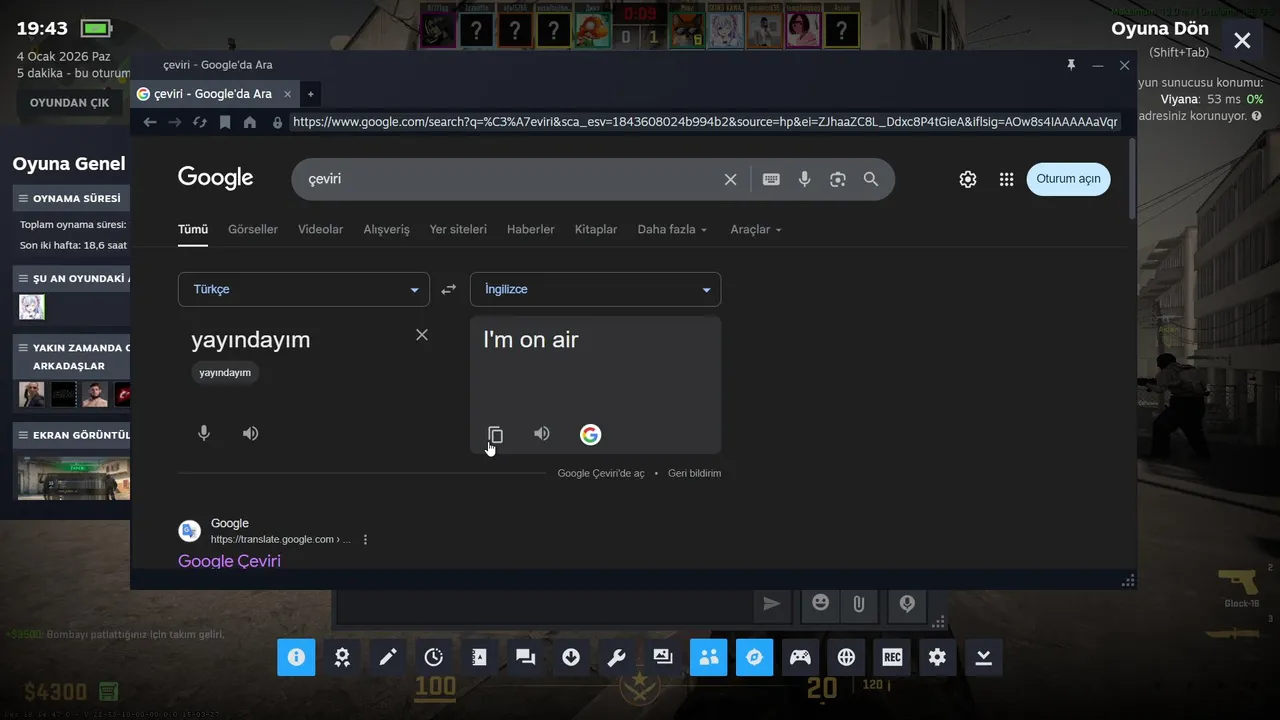Clear Google search box X
This screenshot has height=720, width=1280.
[730, 179]
